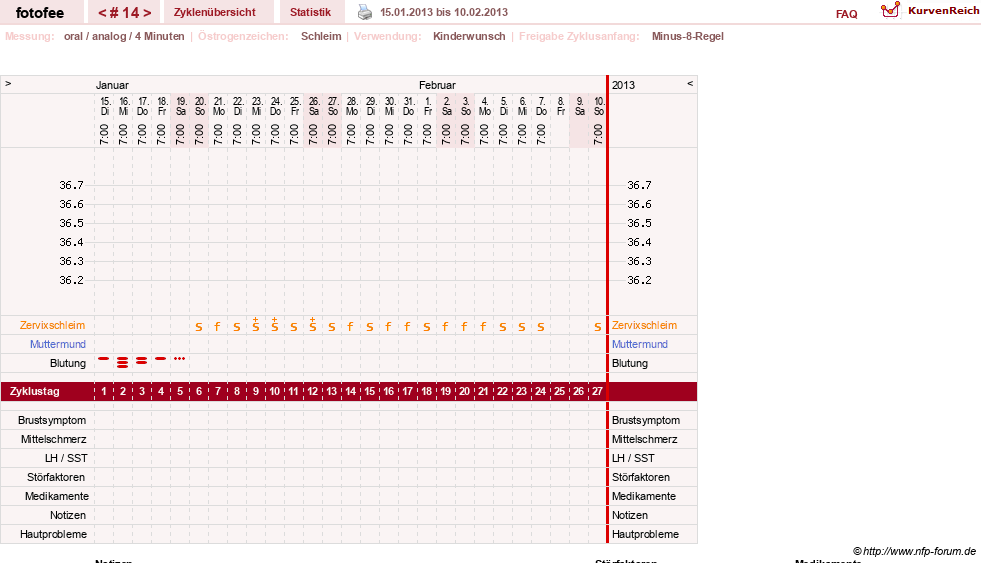Click the mucus 'S' symbol on cycle day 24
The height and width of the screenshot is (563, 981).
click(541, 327)
